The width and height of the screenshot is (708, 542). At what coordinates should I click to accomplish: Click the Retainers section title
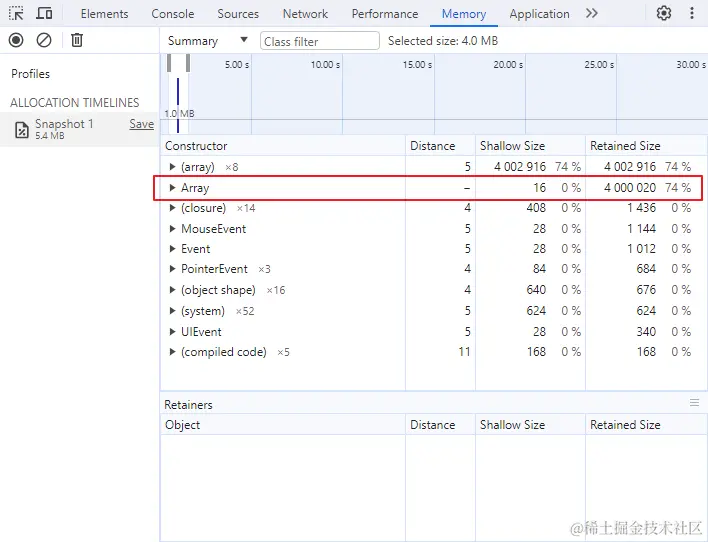click(188, 404)
